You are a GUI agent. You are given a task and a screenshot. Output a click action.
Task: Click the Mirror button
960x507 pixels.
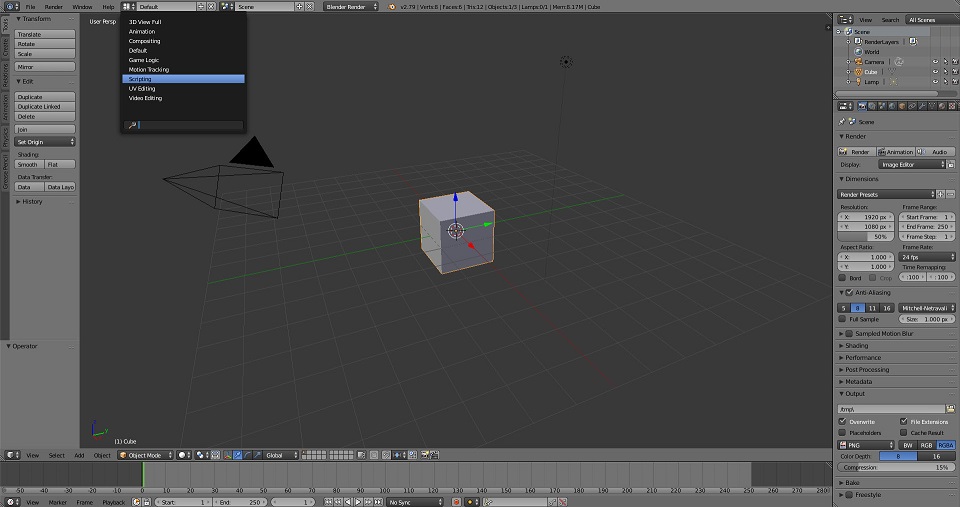pos(45,67)
